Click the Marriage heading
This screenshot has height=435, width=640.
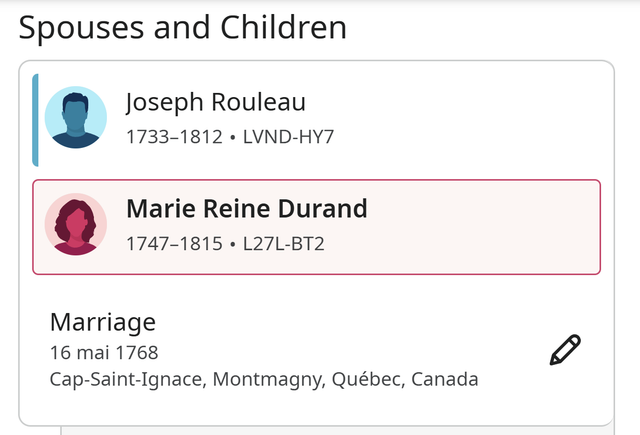[103, 322]
